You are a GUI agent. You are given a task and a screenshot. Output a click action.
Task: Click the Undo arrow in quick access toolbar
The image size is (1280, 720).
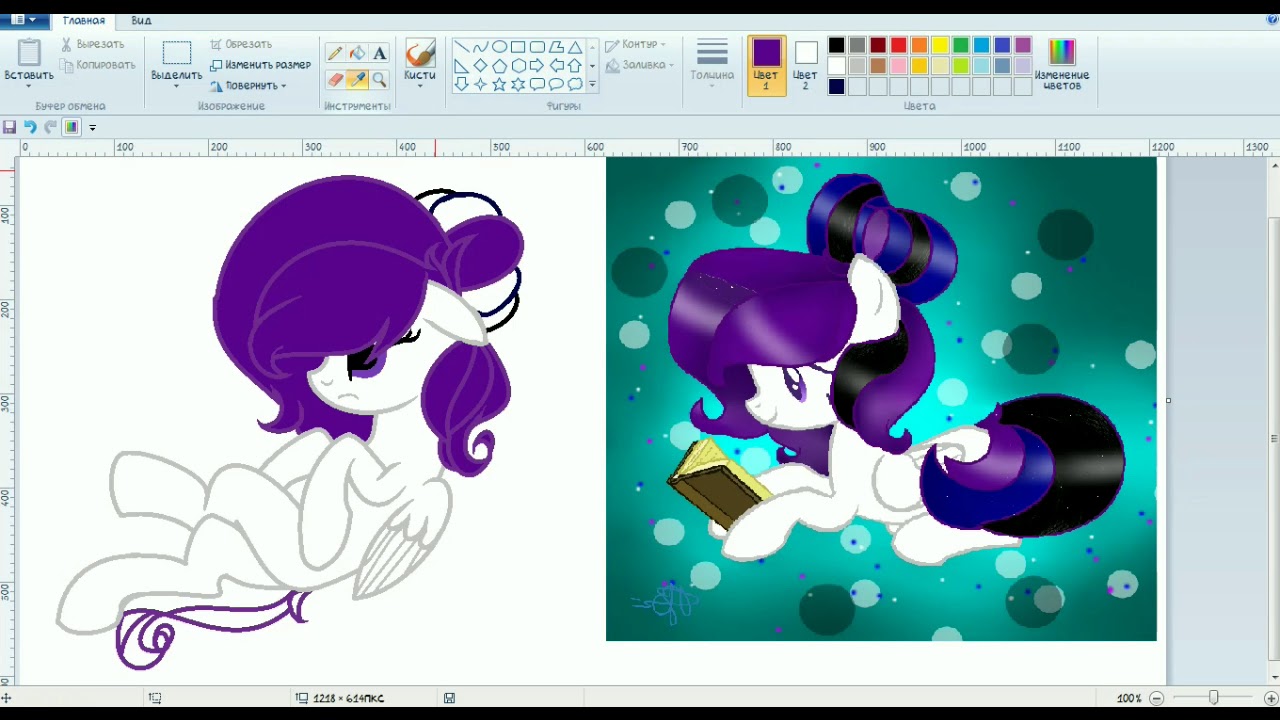point(30,127)
